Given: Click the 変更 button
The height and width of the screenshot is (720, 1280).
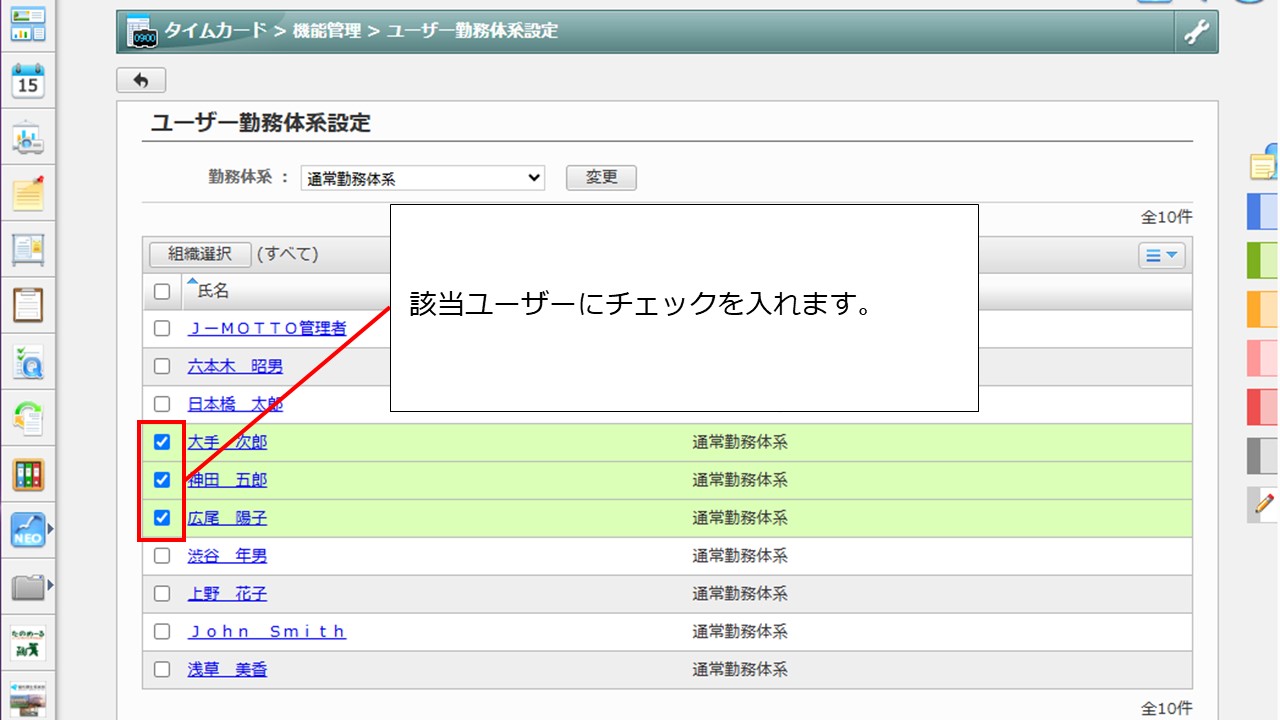Looking at the screenshot, I should [601, 178].
